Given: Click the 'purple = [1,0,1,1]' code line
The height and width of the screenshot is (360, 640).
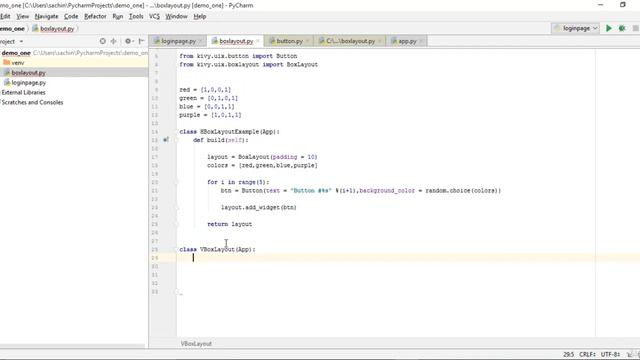Looking at the screenshot, I should [210, 115].
